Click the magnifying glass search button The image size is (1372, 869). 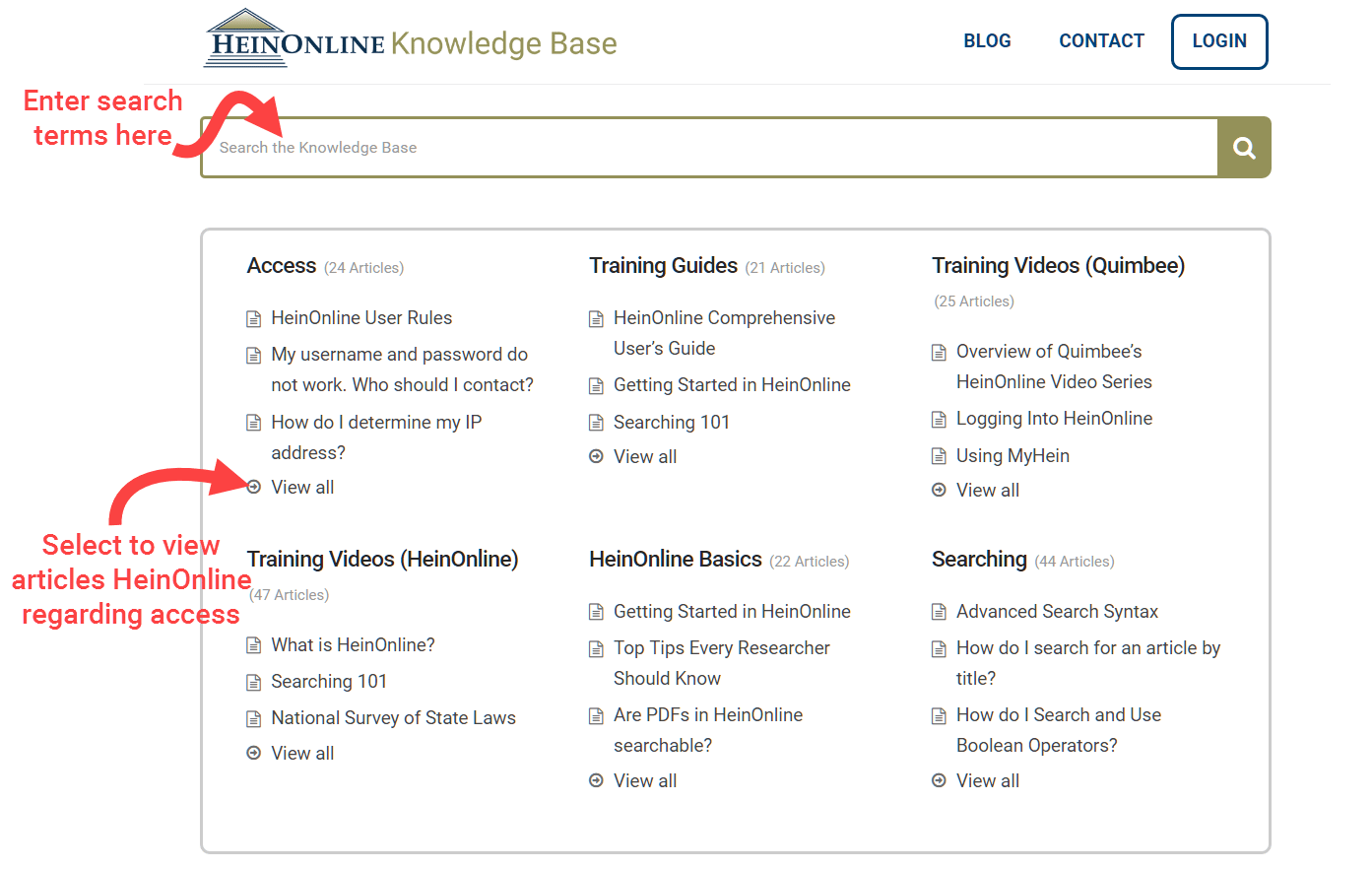(1244, 148)
